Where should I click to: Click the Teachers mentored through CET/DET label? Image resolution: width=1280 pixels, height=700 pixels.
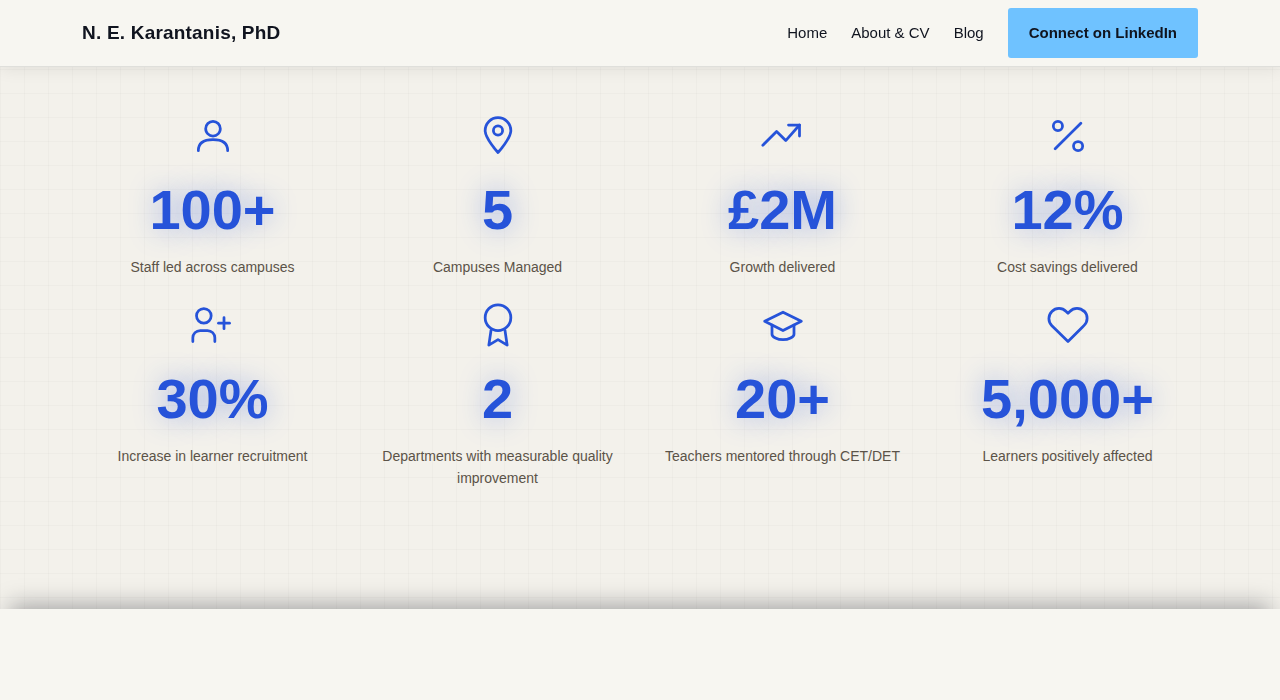[x=782, y=456]
